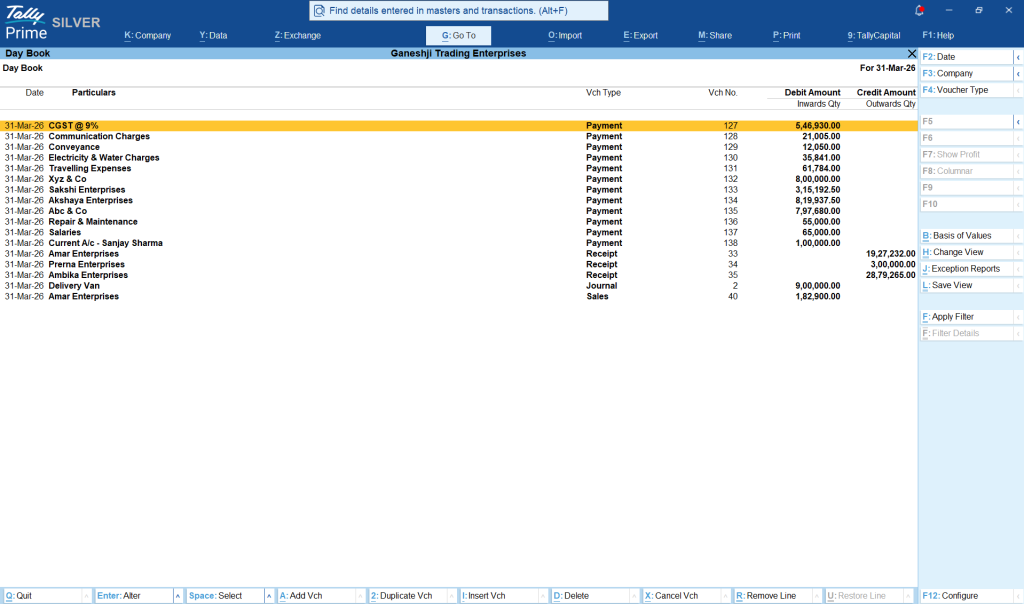Select the Communication Charges entry
Screen dimensions: 1024x604
pyautogui.click(x=458, y=136)
